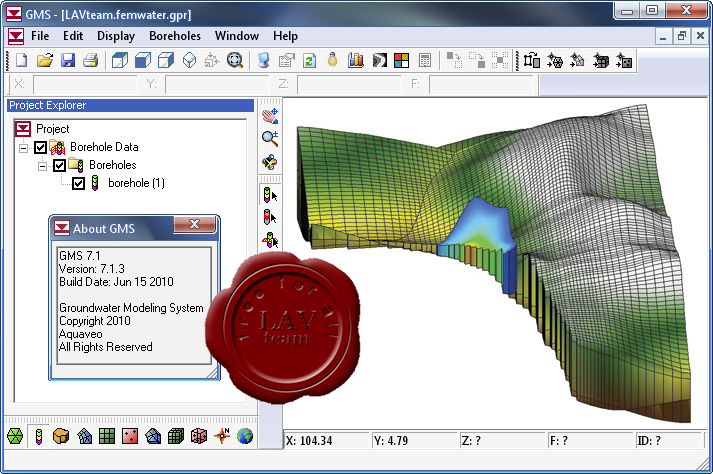Select the magnifier Frame view icon

(235, 60)
